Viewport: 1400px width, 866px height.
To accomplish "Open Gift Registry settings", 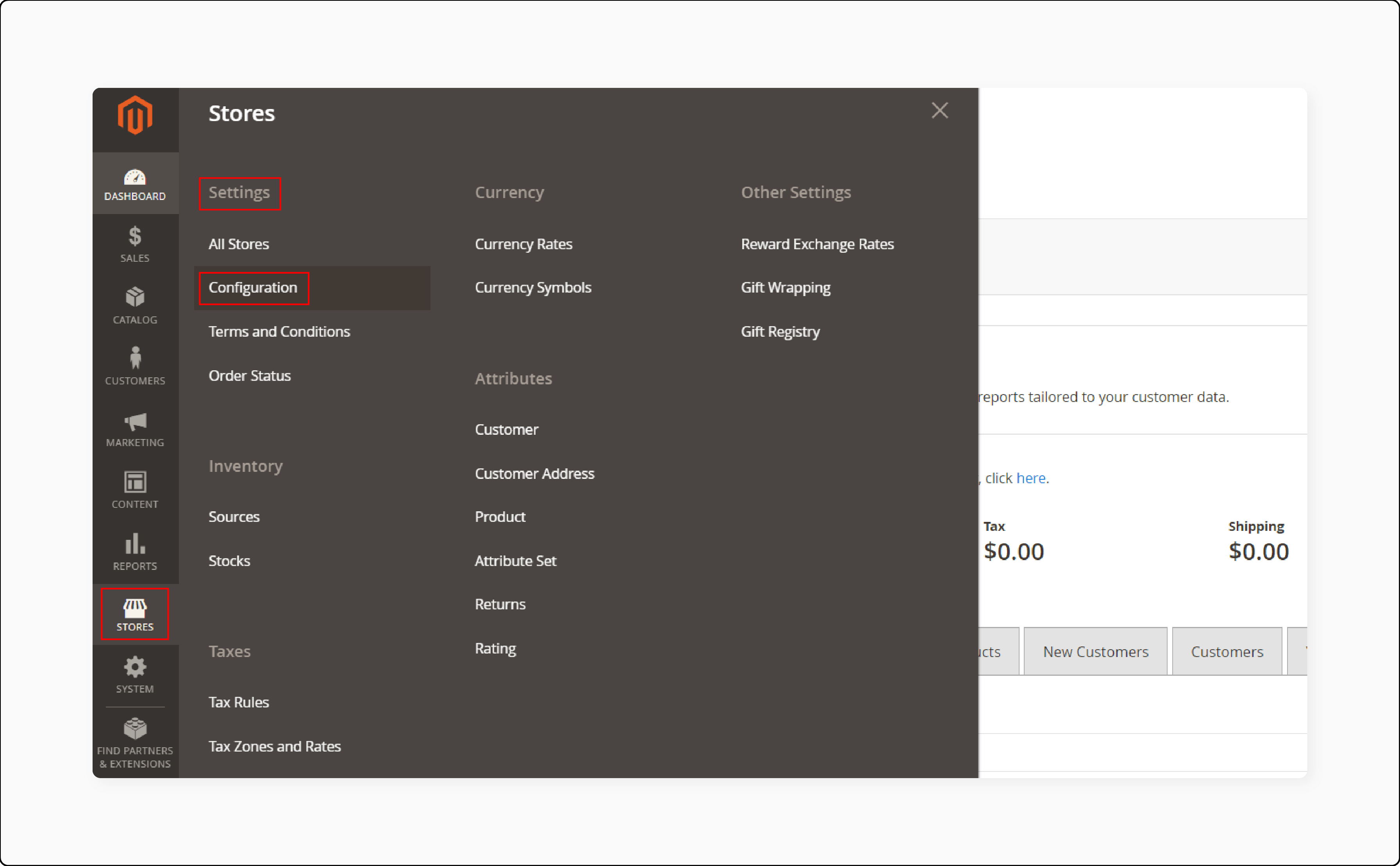I will pyautogui.click(x=780, y=332).
